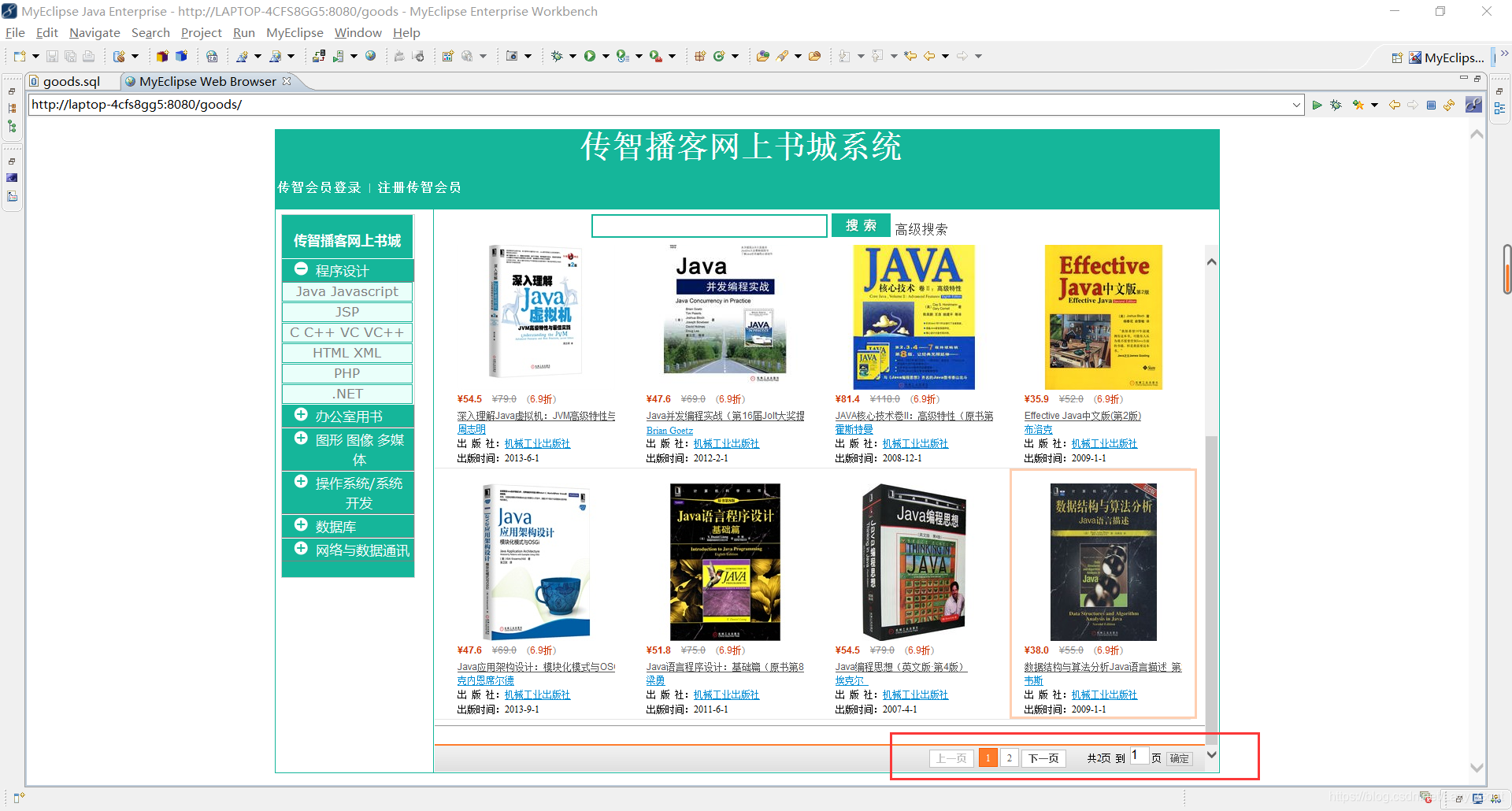Open the New wizard dropdown arrow
This screenshot has width=1512, height=811.
[x=35, y=55]
